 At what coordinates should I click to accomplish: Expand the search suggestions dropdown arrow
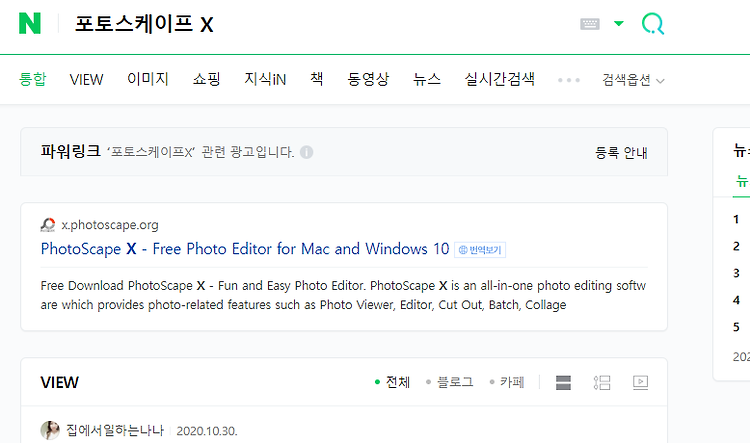pos(618,23)
